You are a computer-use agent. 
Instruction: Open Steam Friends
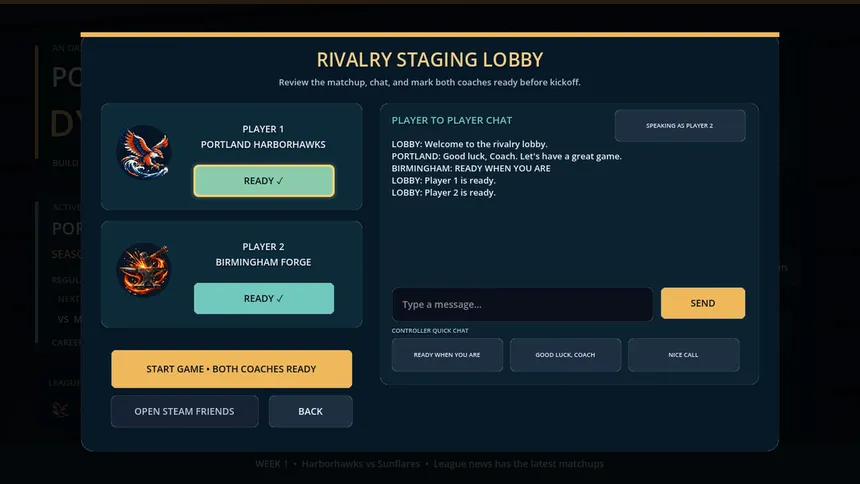click(184, 411)
